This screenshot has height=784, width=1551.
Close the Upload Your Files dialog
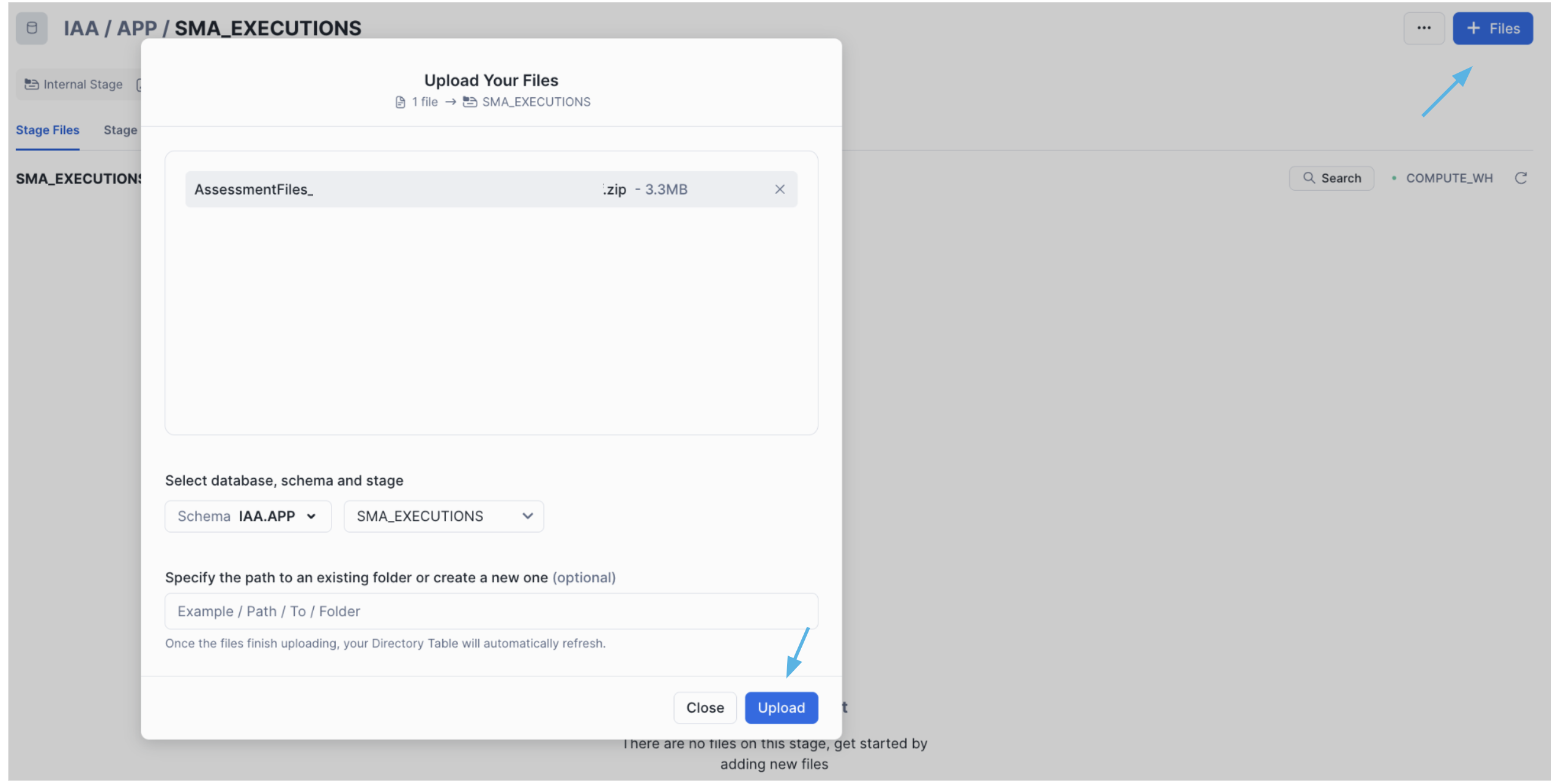coord(705,708)
